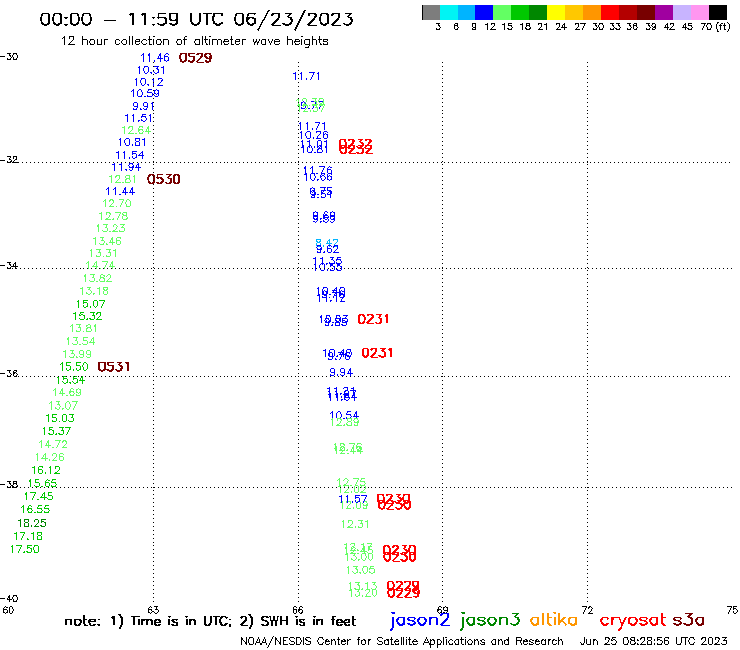
Task: Click the wave height reading 10.12
Action: click(x=149, y=82)
